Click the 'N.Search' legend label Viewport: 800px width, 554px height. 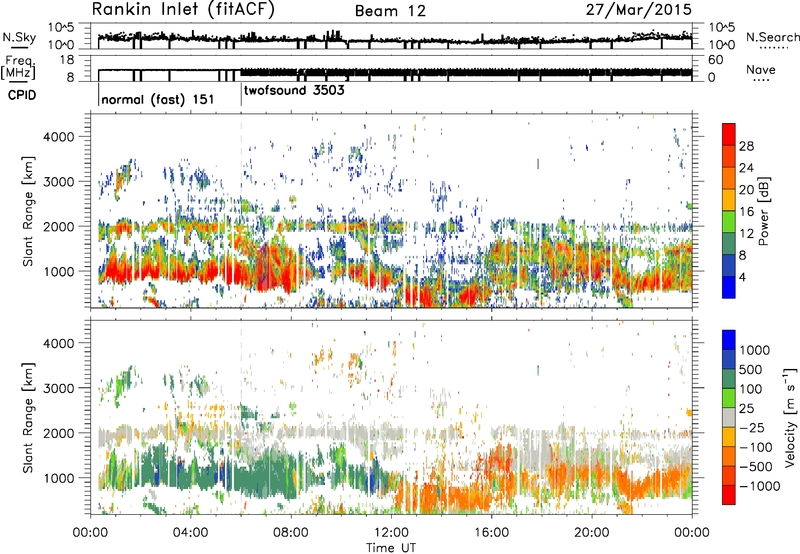pyautogui.click(x=772, y=37)
